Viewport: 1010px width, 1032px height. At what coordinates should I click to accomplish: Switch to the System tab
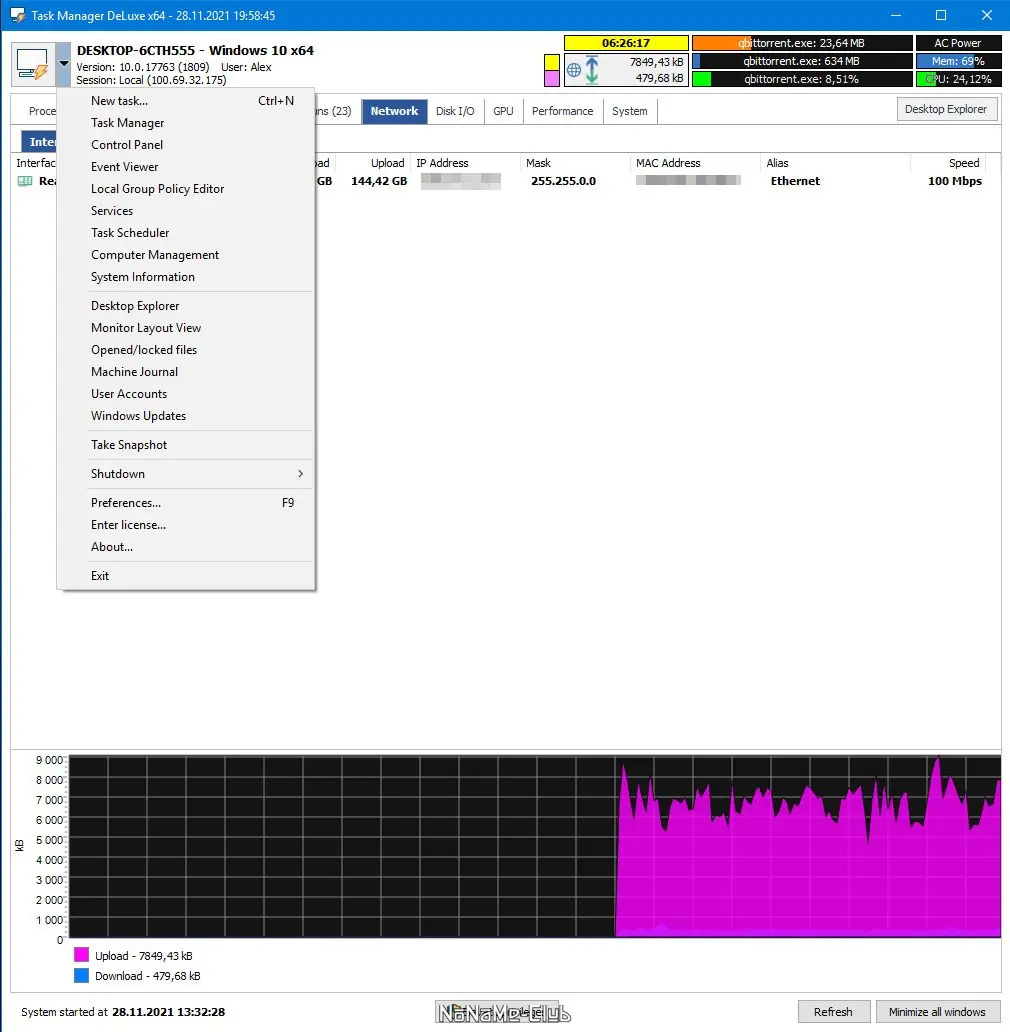coord(630,111)
